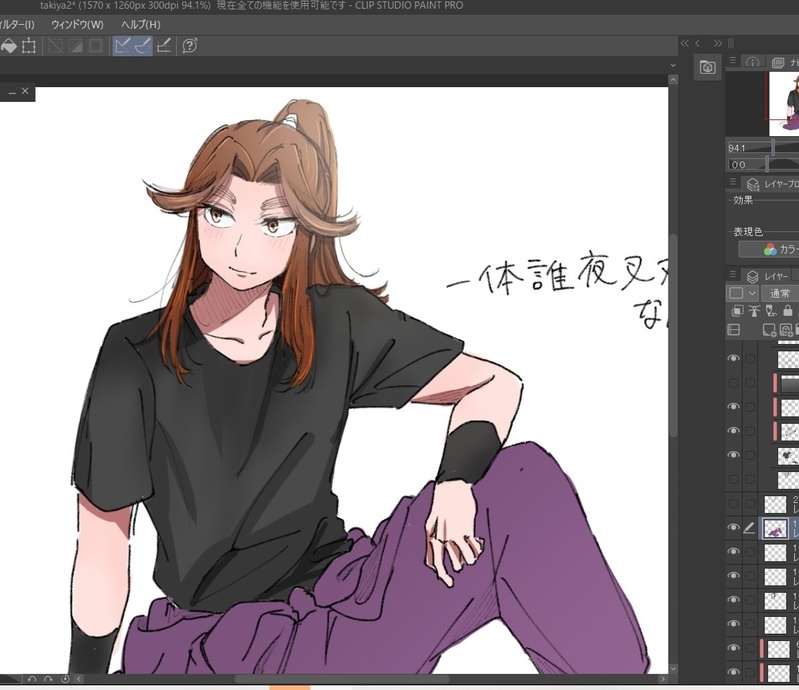Click the canvas horizontal scroll left arrow

pos(79,679)
